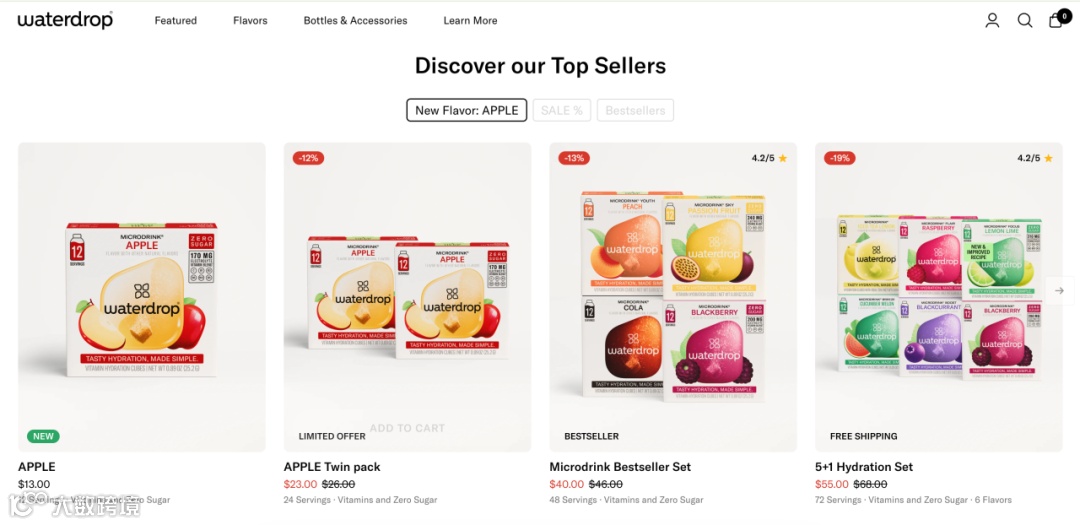
Task: Click the waterdrop logo
Action: point(65,20)
